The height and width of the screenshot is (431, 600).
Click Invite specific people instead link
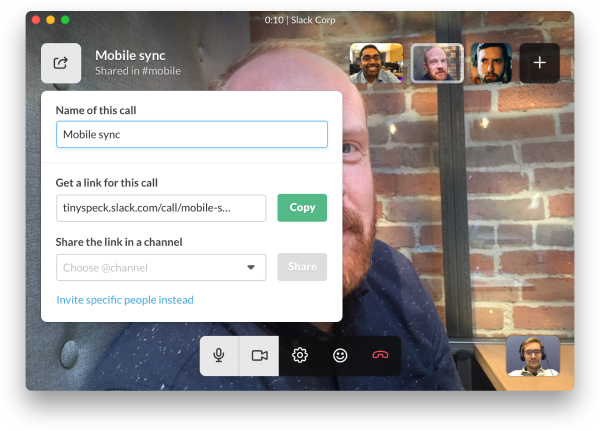coord(125,300)
